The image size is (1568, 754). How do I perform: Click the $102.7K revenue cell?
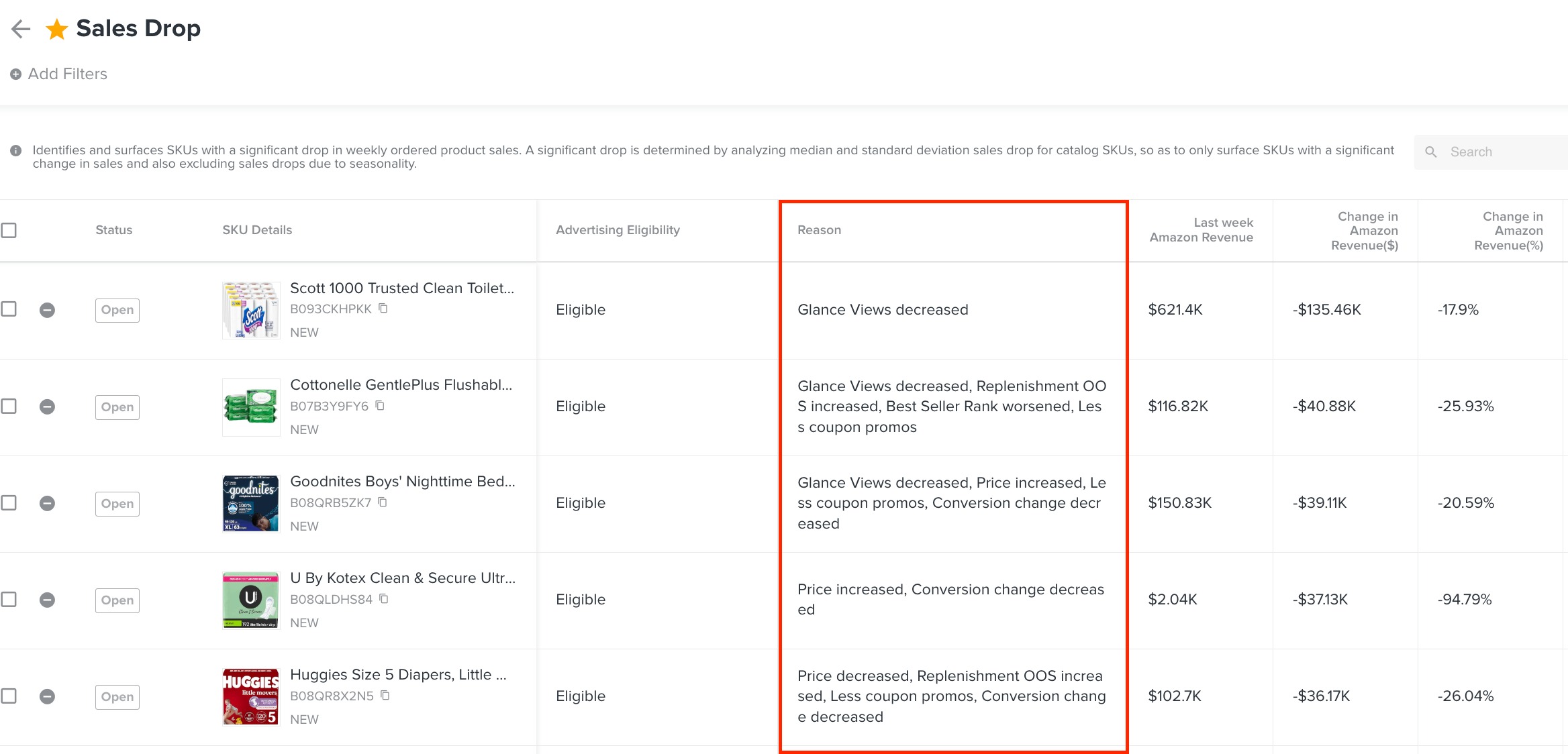1175,696
